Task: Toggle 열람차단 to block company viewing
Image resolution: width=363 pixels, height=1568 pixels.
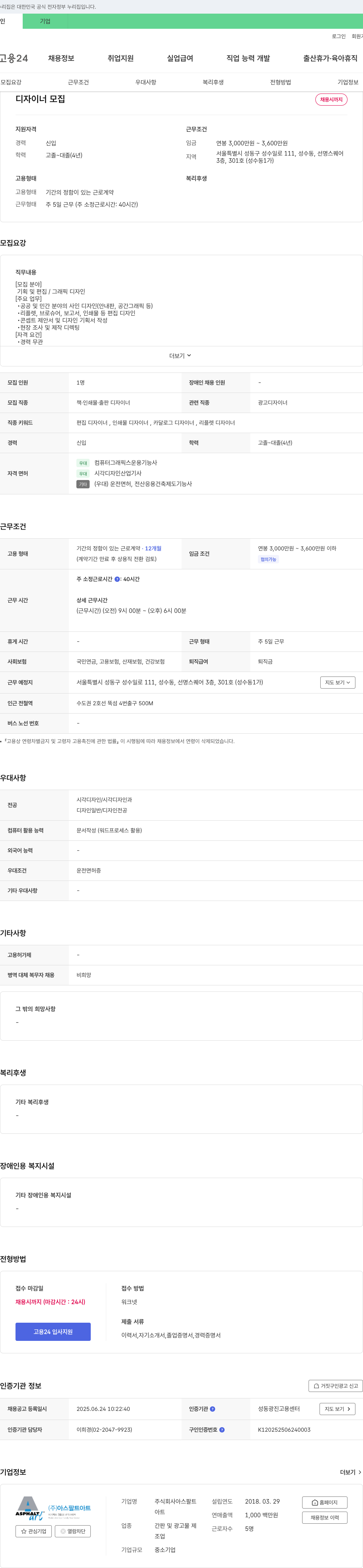Action: coord(73,1531)
